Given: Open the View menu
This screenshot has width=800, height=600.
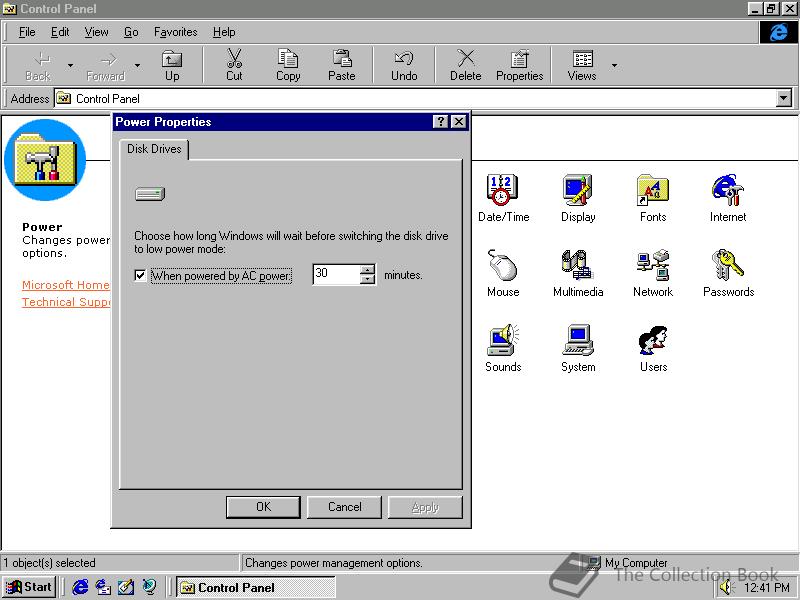Looking at the screenshot, I should point(96,32).
